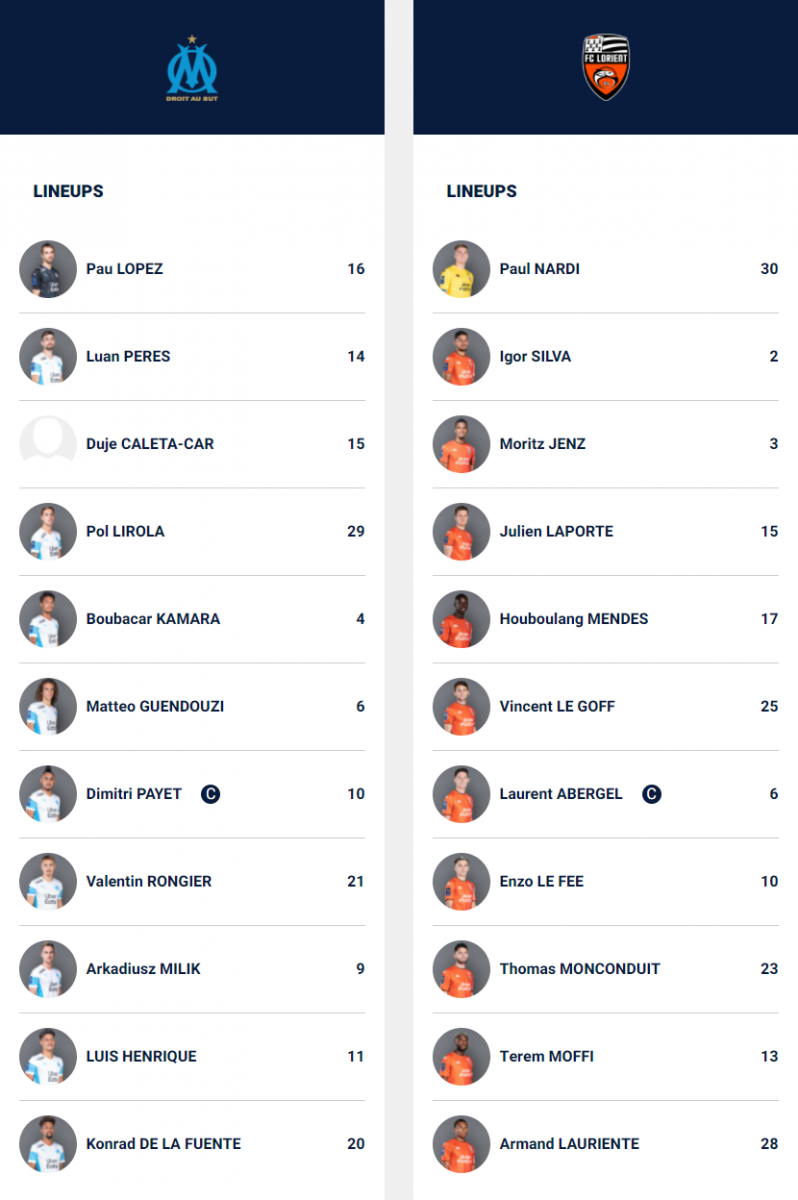Click the Marseille LINEUPS heading

[x=68, y=191]
